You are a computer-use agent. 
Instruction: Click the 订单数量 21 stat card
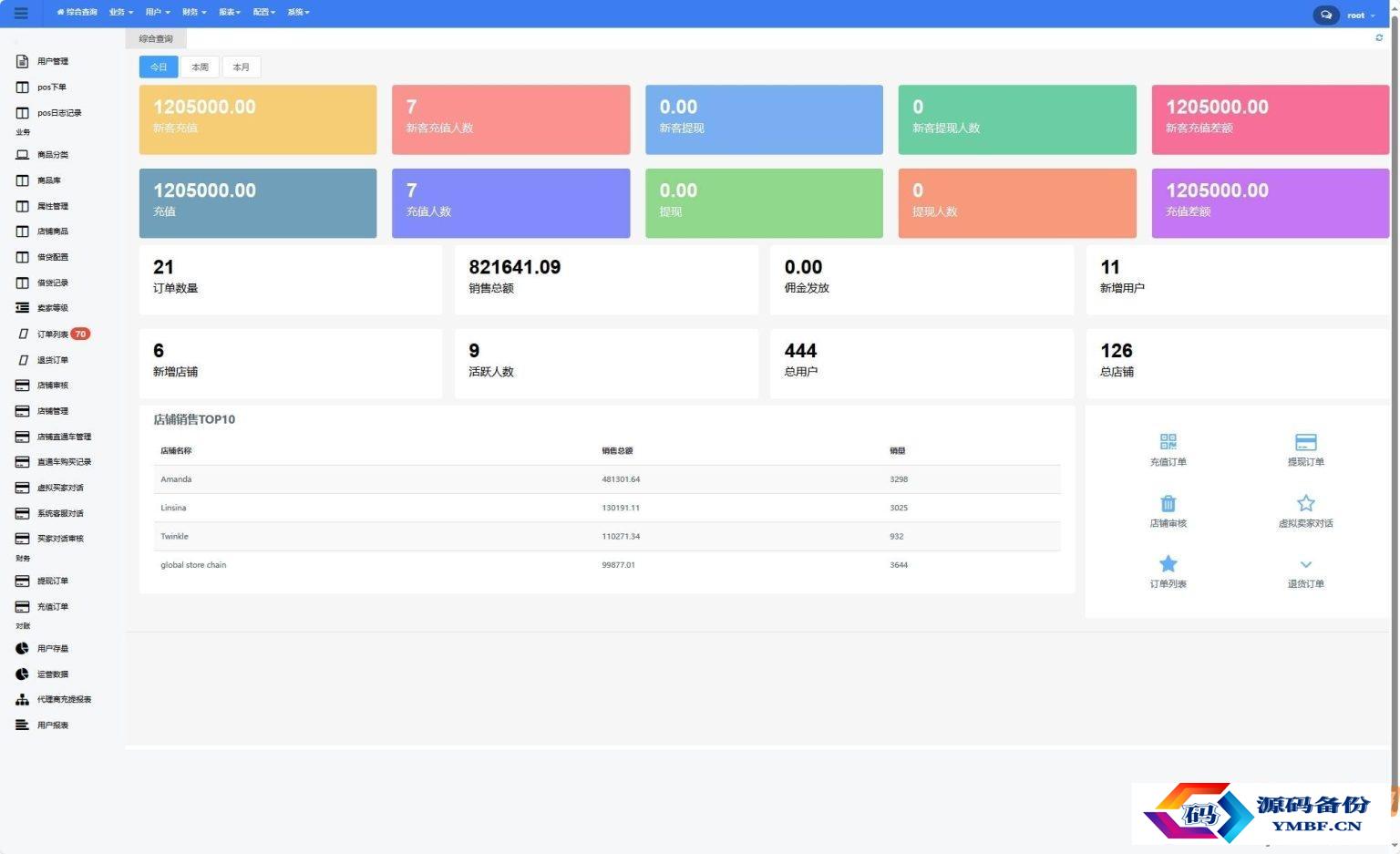(291, 280)
